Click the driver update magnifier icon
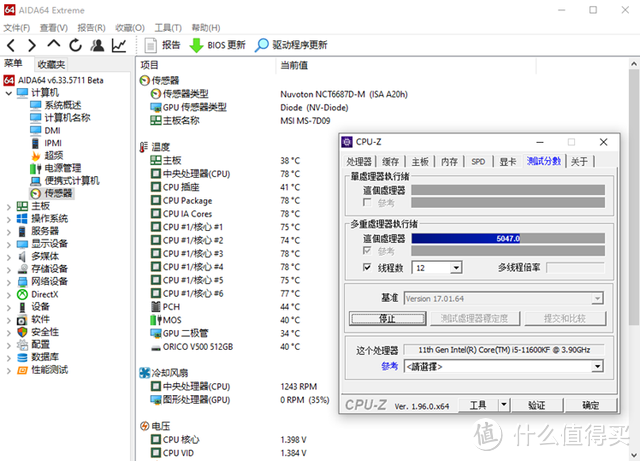 coord(262,45)
